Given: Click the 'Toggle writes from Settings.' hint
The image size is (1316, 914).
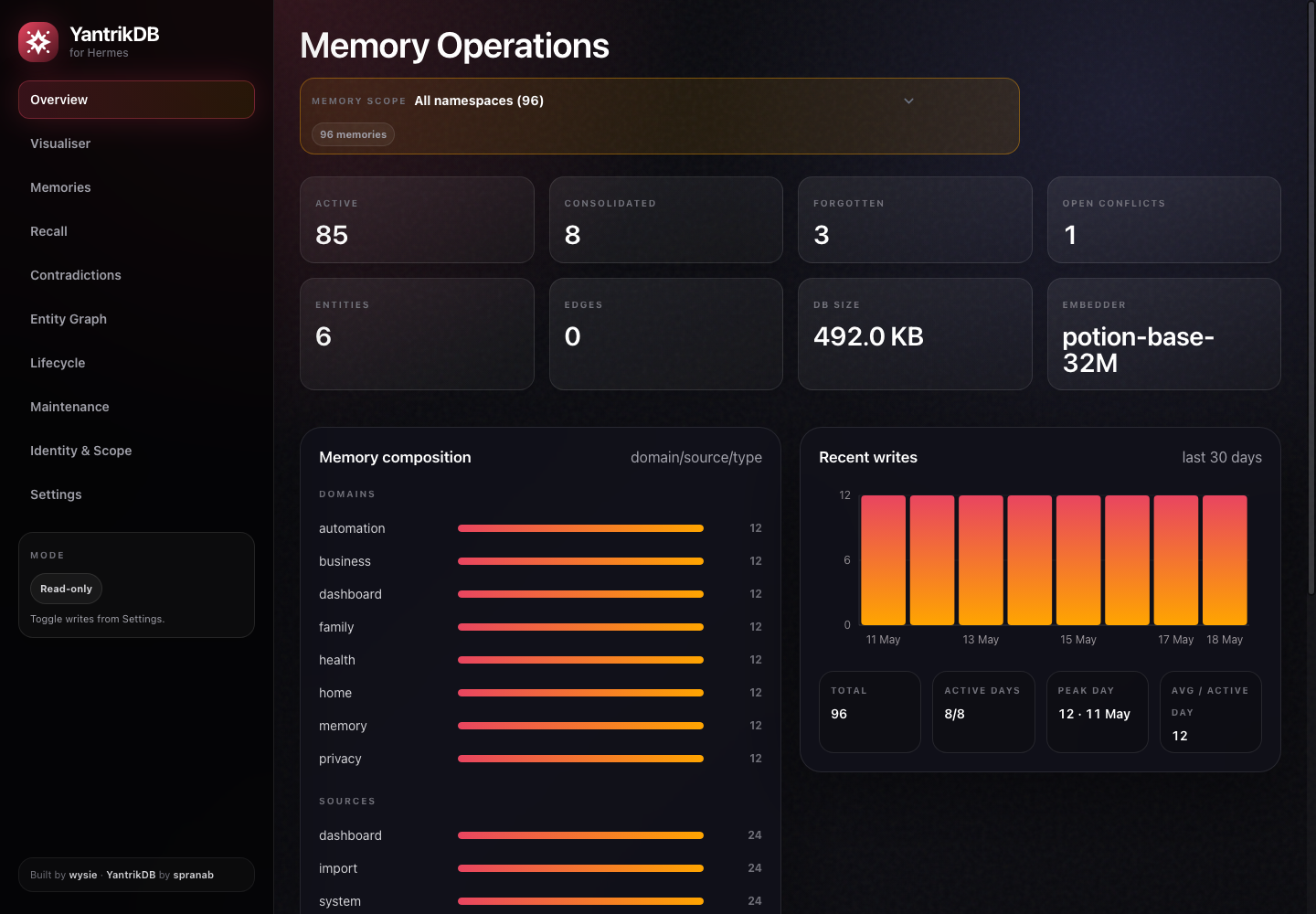Looking at the screenshot, I should 97,619.
